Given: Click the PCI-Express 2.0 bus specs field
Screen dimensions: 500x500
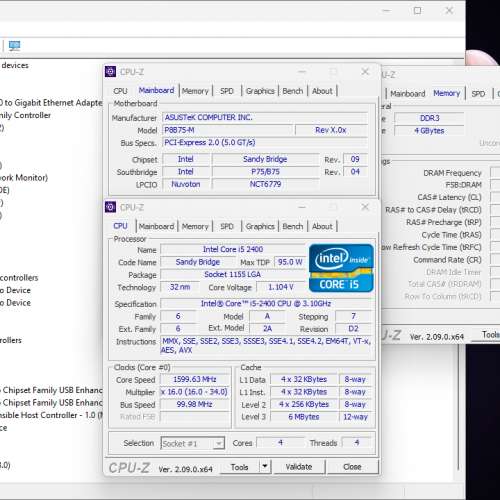Looking at the screenshot, I should (265, 142).
